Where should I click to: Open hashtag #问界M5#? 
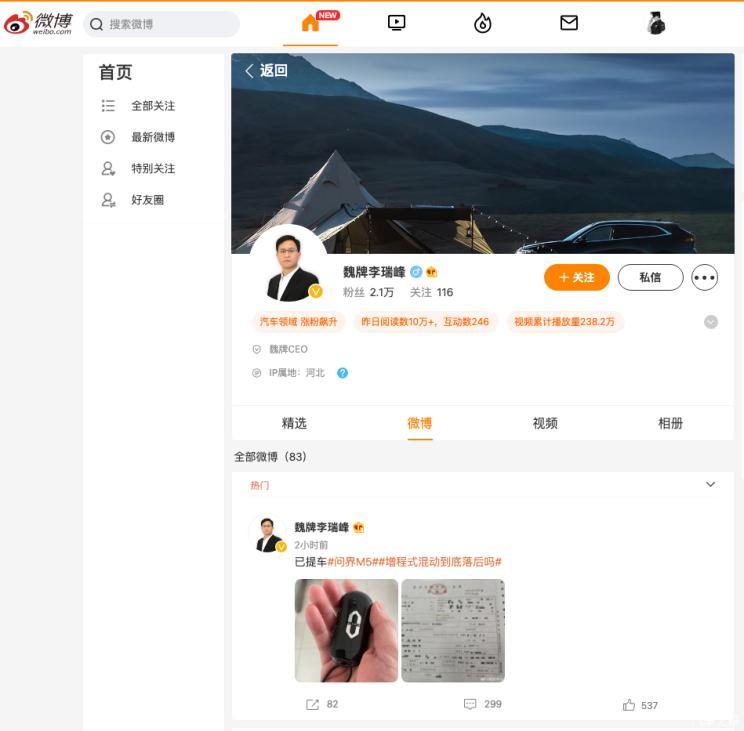[x=353, y=562]
